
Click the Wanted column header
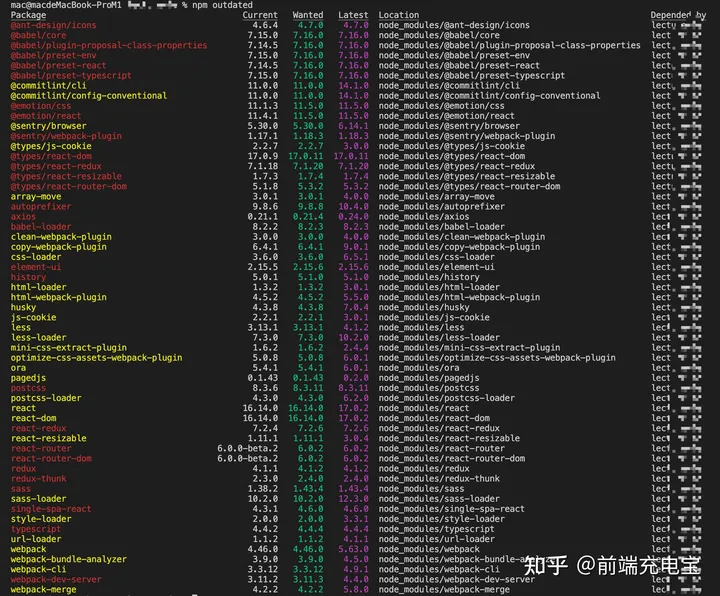[x=308, y=15]
